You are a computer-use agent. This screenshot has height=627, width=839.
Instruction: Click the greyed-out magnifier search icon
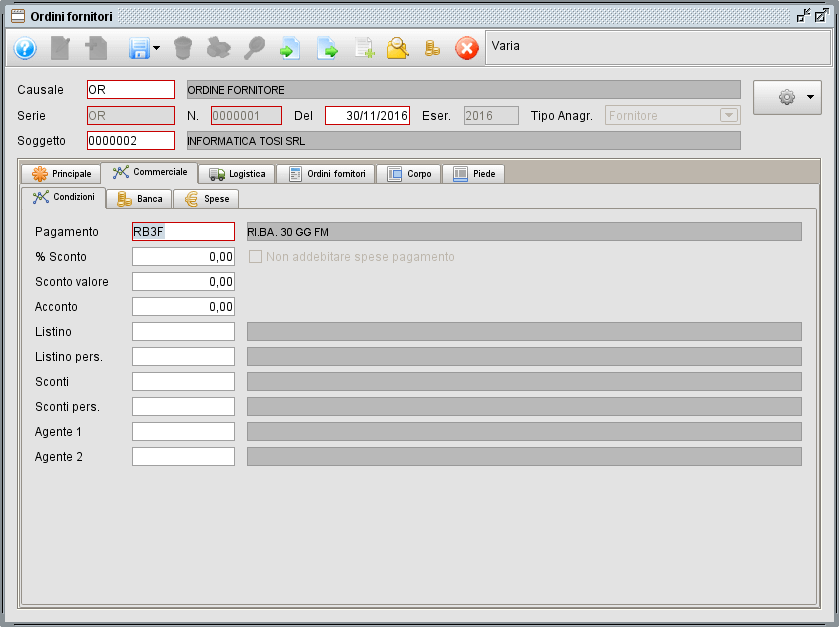pyautogui.click(x=255, y=48)
